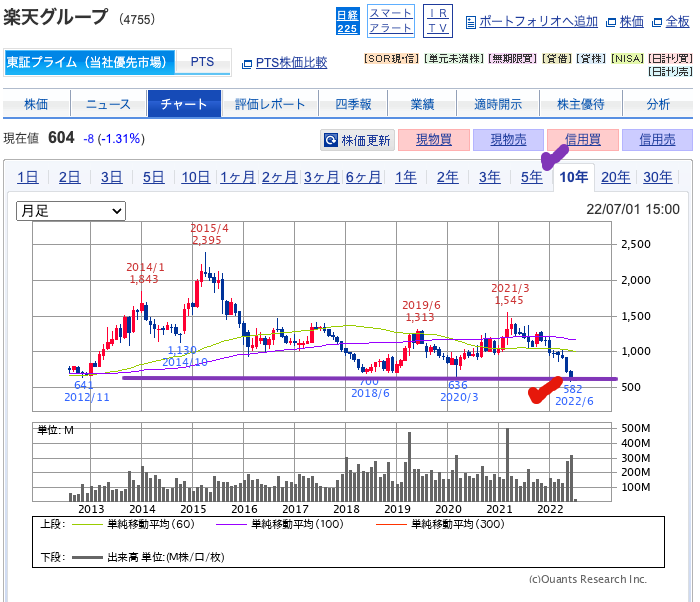Click the 全板 popup window icon

pos(657,22)
